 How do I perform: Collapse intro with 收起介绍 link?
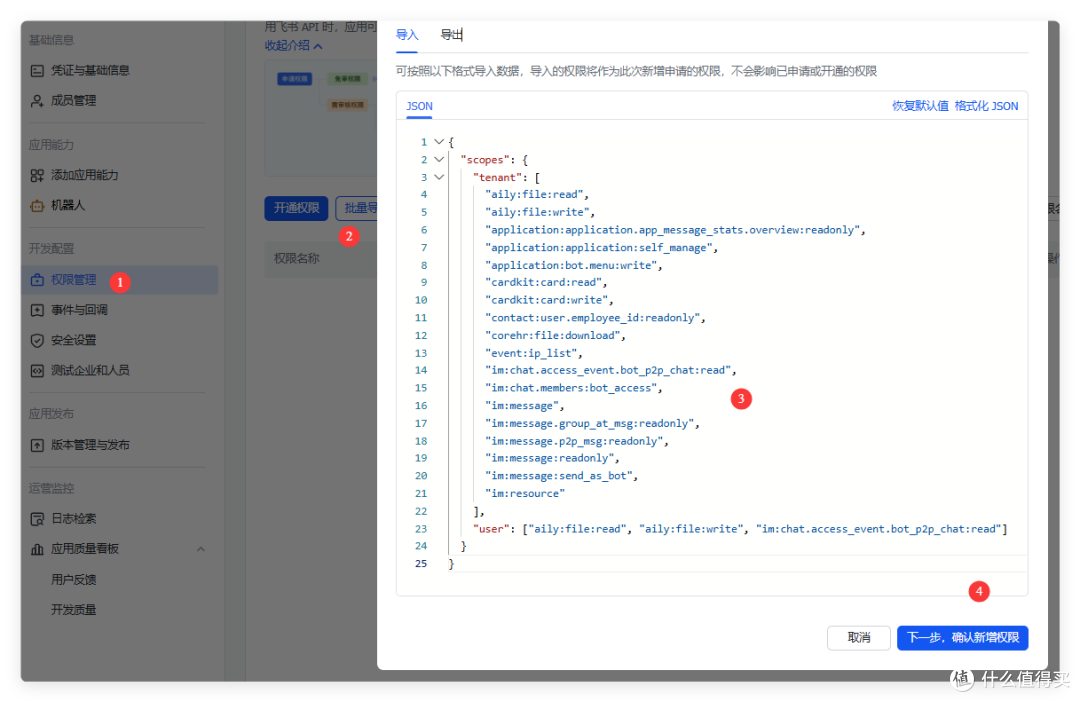(293, 45)
